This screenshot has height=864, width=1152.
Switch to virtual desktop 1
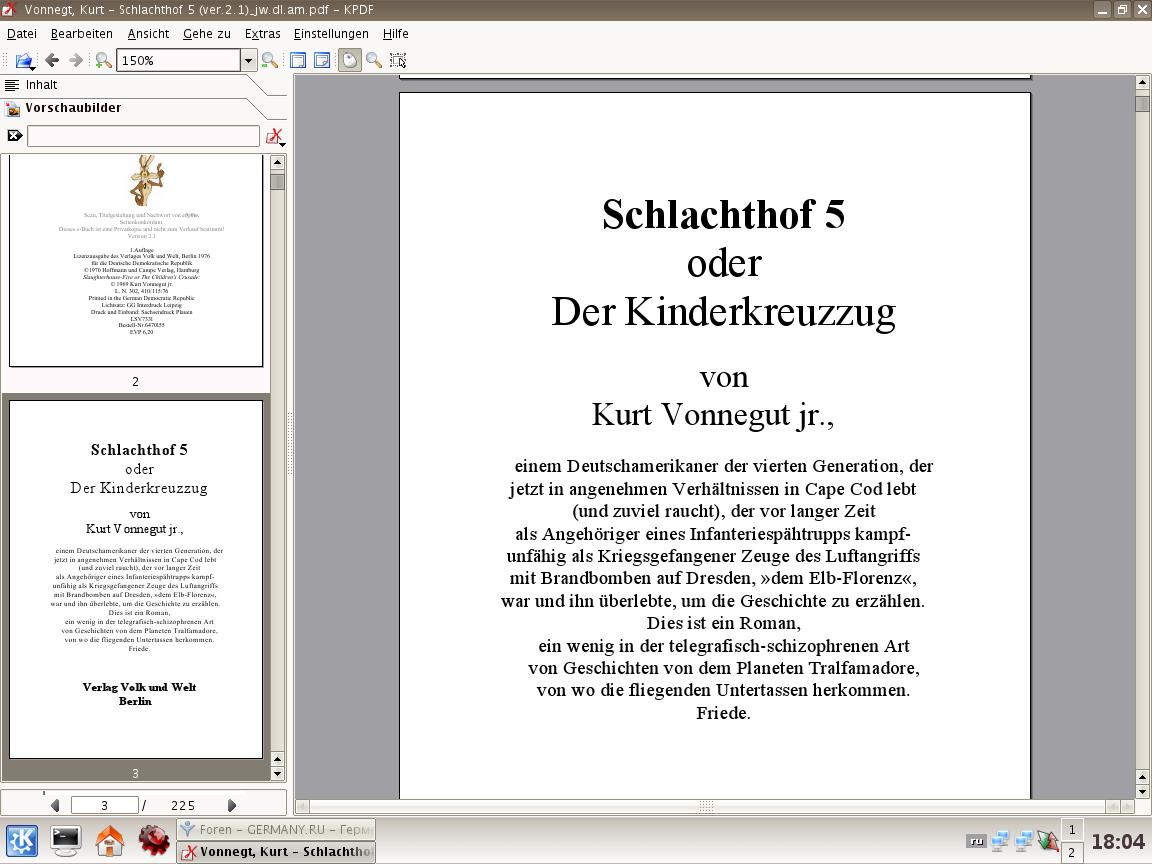click(1072, 830)
